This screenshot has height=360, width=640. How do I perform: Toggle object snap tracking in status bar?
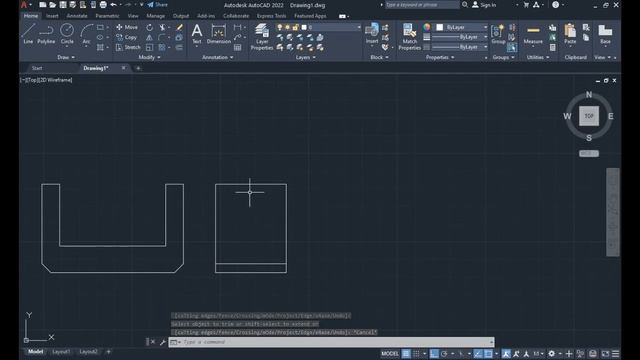(478, 353)
